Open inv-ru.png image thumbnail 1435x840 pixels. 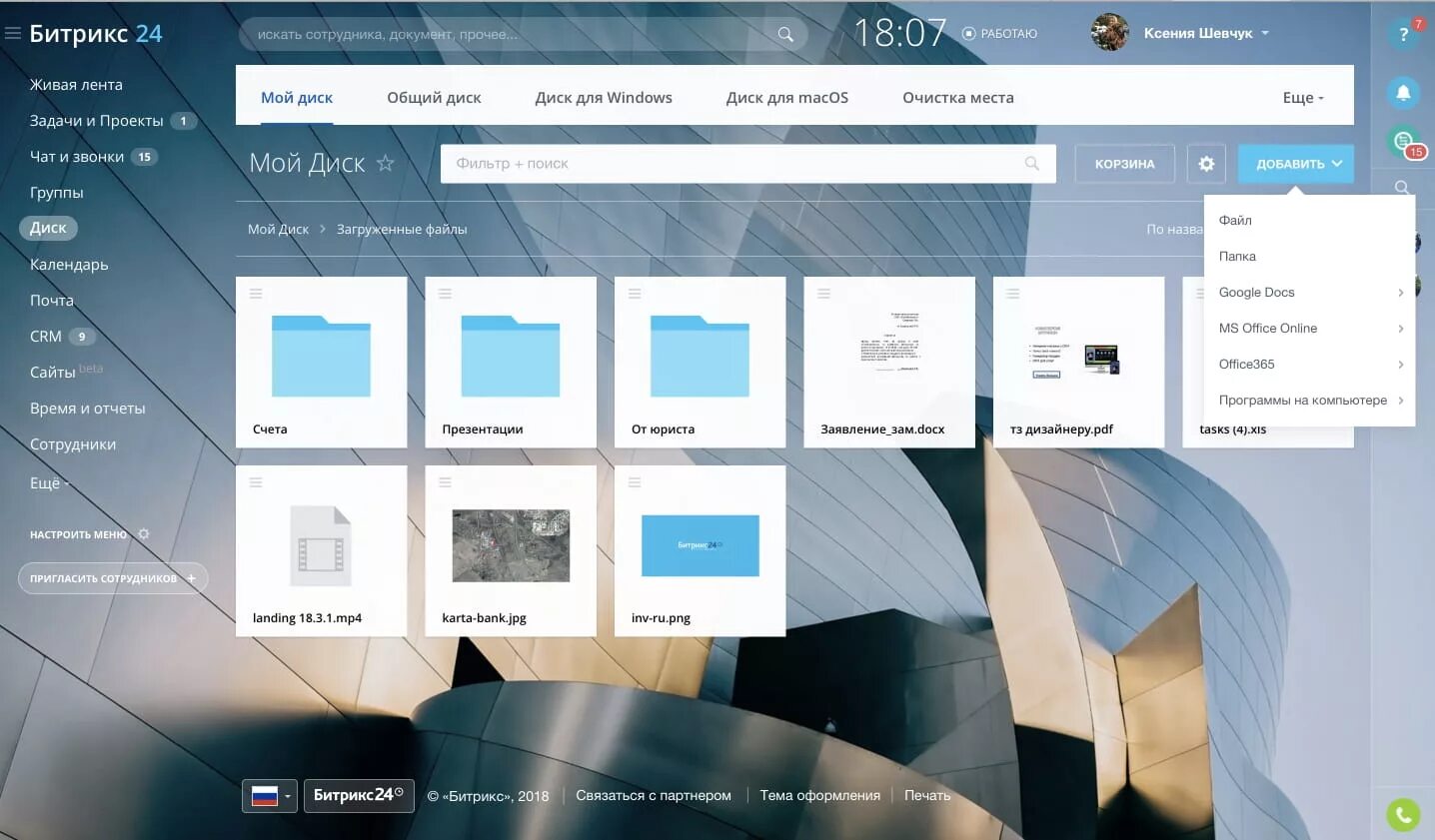(700, 545)
